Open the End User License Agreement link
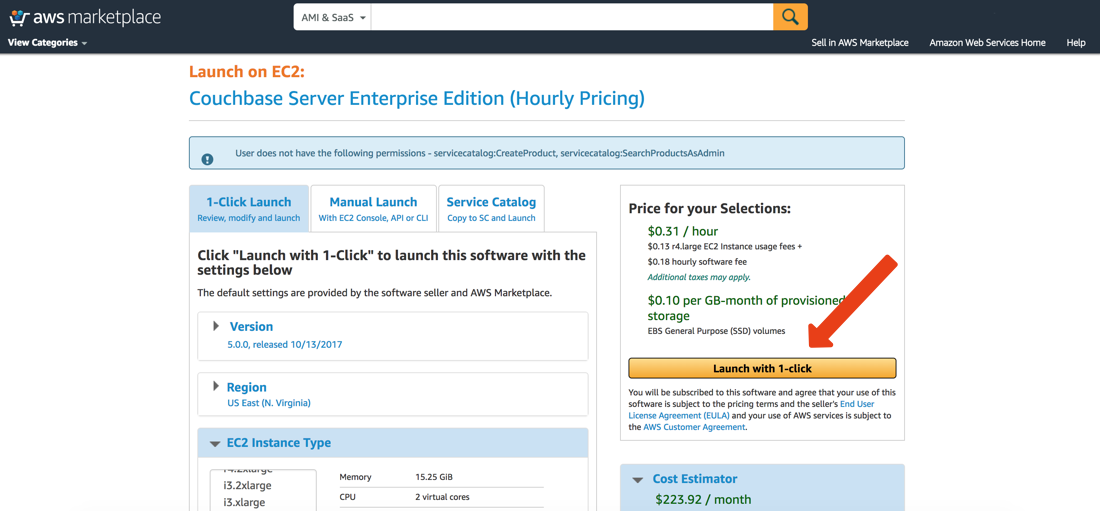Viewport: 1100px width, 511px height. (752, 410)
